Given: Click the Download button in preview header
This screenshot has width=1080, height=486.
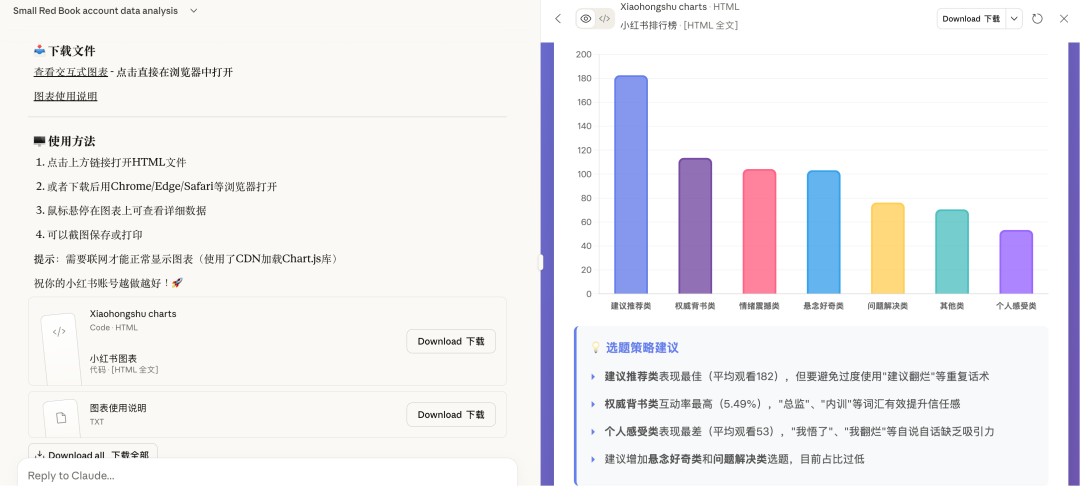Looking at the screenshot, I should (x=970, y=18).
